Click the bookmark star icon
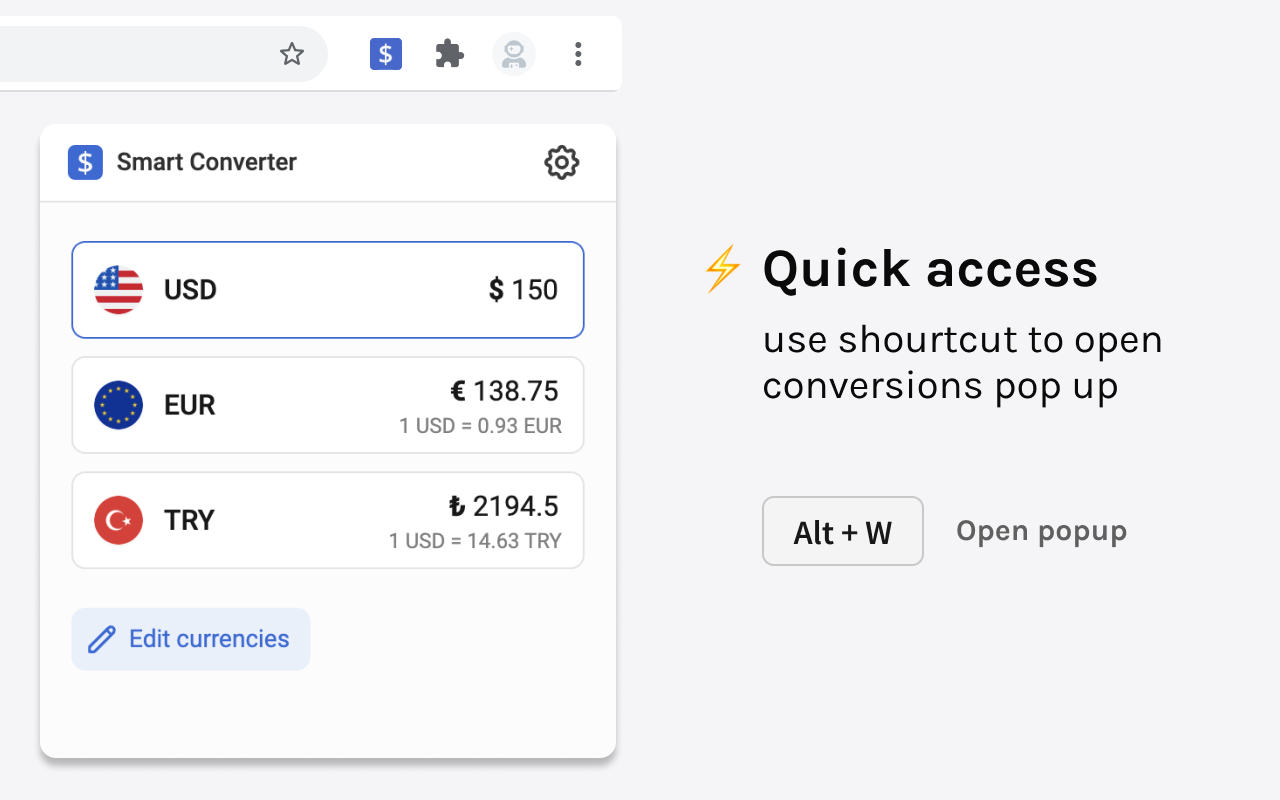 pos(292,54)
